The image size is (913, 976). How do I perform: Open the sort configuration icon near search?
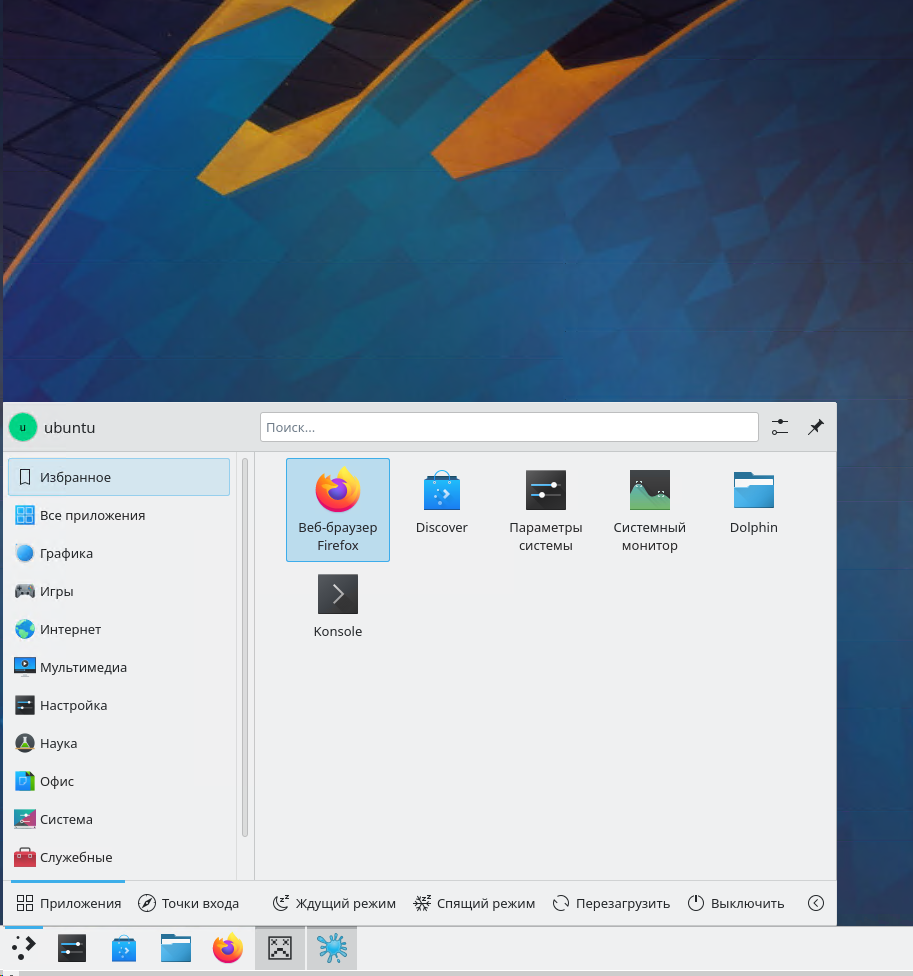tap(779, 426)
